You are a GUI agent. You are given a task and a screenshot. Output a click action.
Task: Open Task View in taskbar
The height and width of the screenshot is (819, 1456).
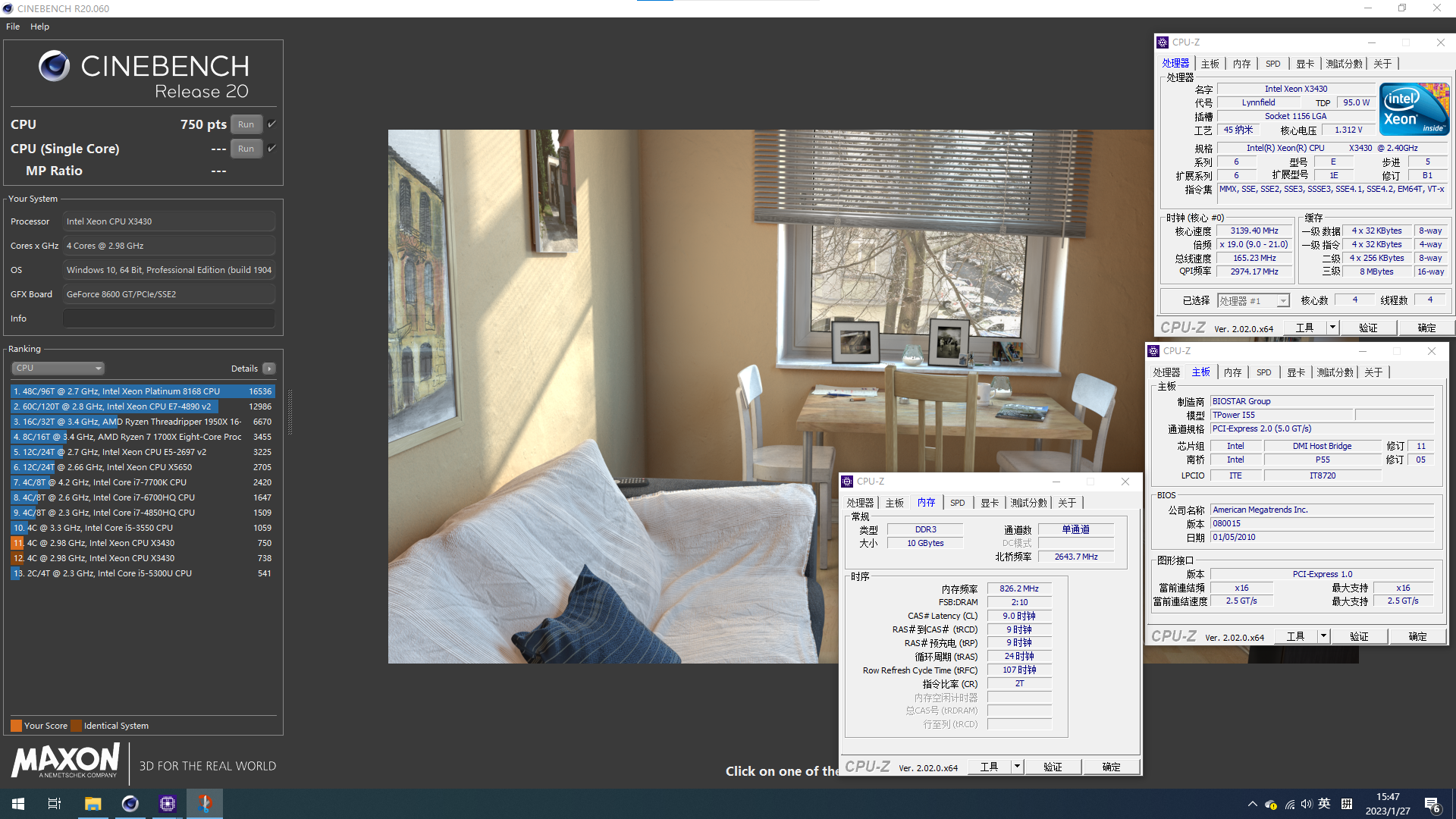coord(55,804)
